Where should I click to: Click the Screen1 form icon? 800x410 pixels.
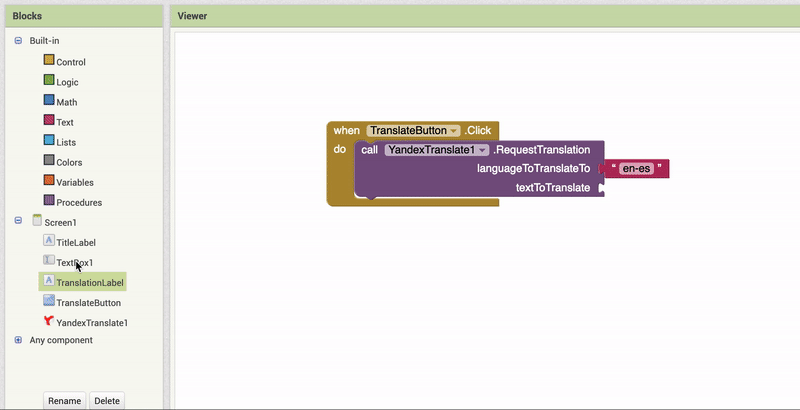pos(37,220)
